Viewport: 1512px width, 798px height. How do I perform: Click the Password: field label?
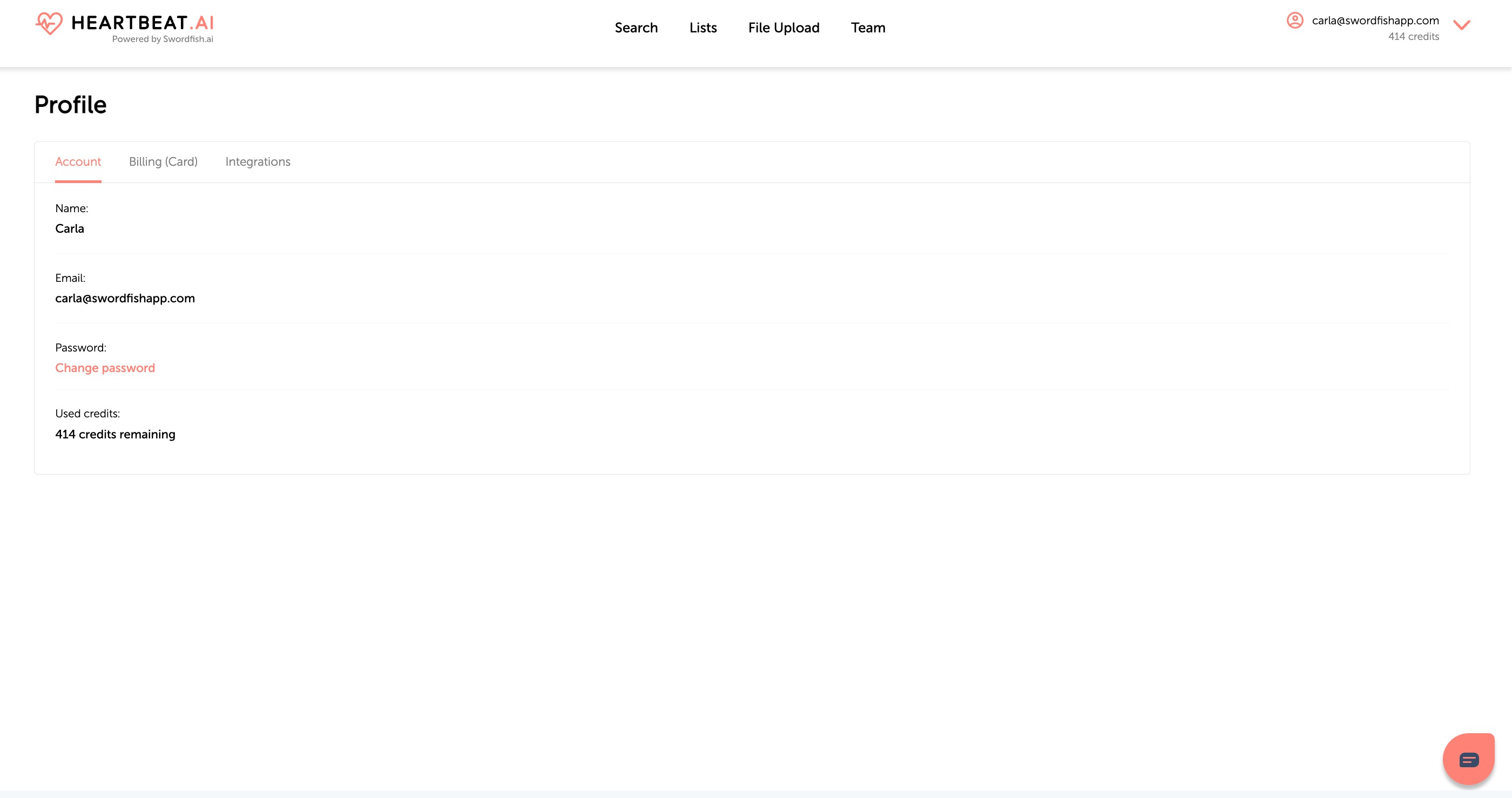(x=81, y=348)
